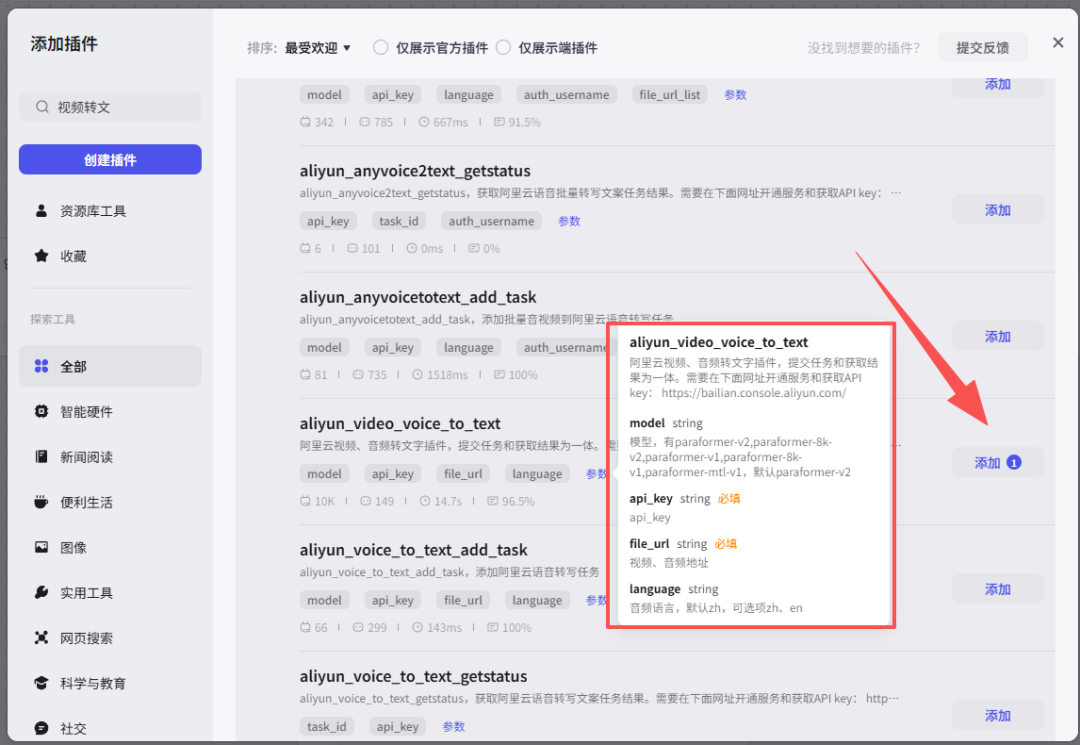Screen dimensions: 1080x745
Task: Select the 图像 category
Action: click(110, 547)
